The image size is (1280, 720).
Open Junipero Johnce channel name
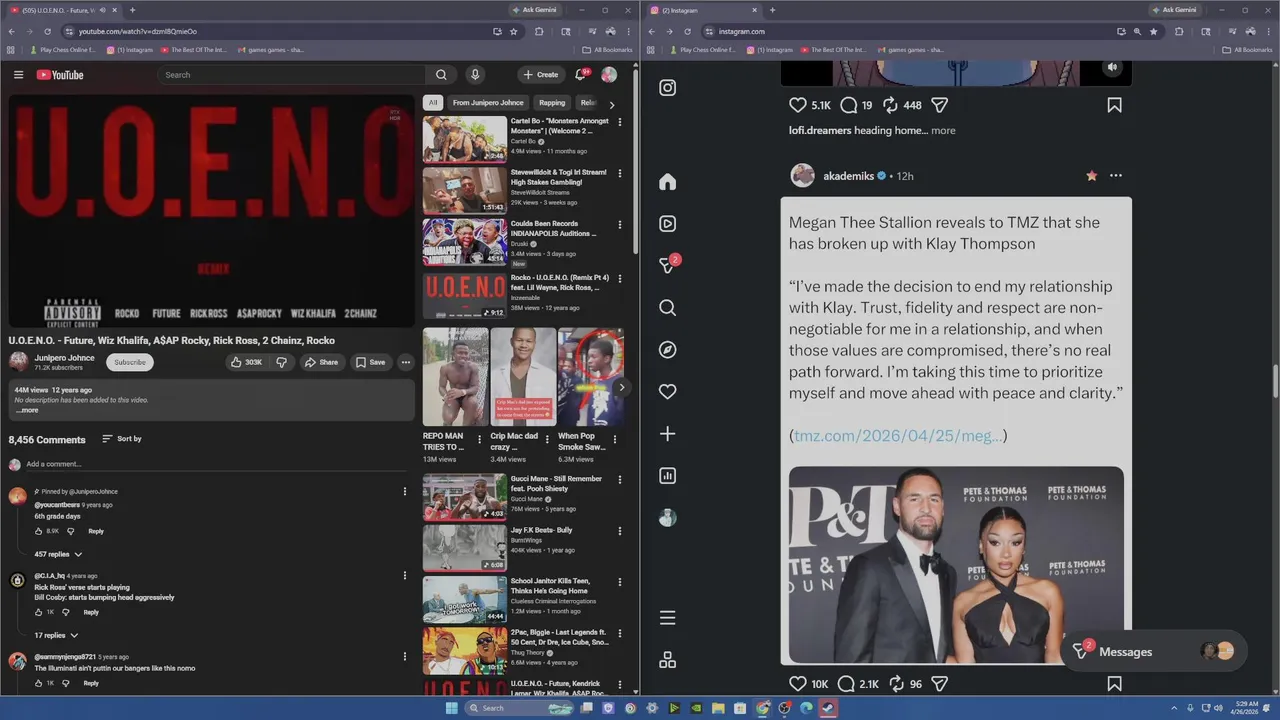click(64, 358)
